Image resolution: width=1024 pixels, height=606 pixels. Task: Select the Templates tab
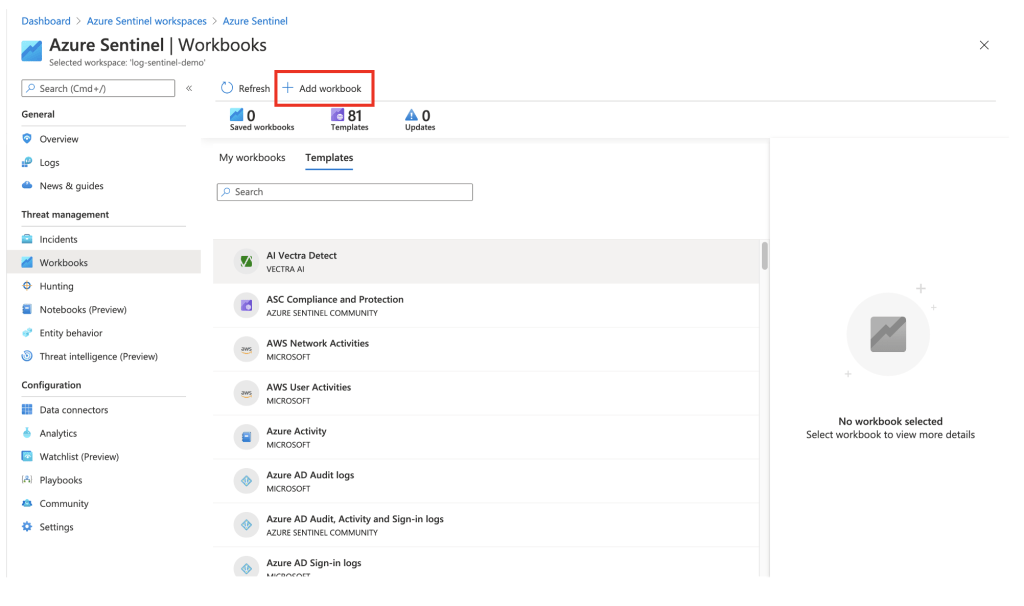[x=329, y=158]
